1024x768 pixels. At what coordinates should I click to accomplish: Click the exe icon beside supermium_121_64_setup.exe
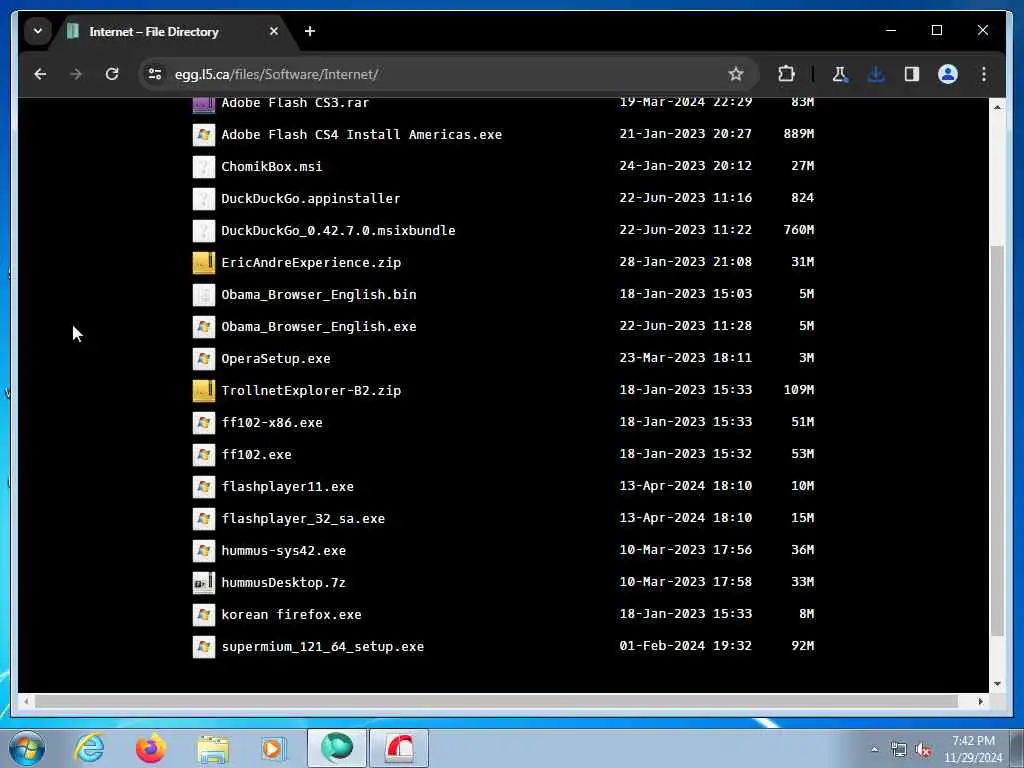[x=204, y=647]
